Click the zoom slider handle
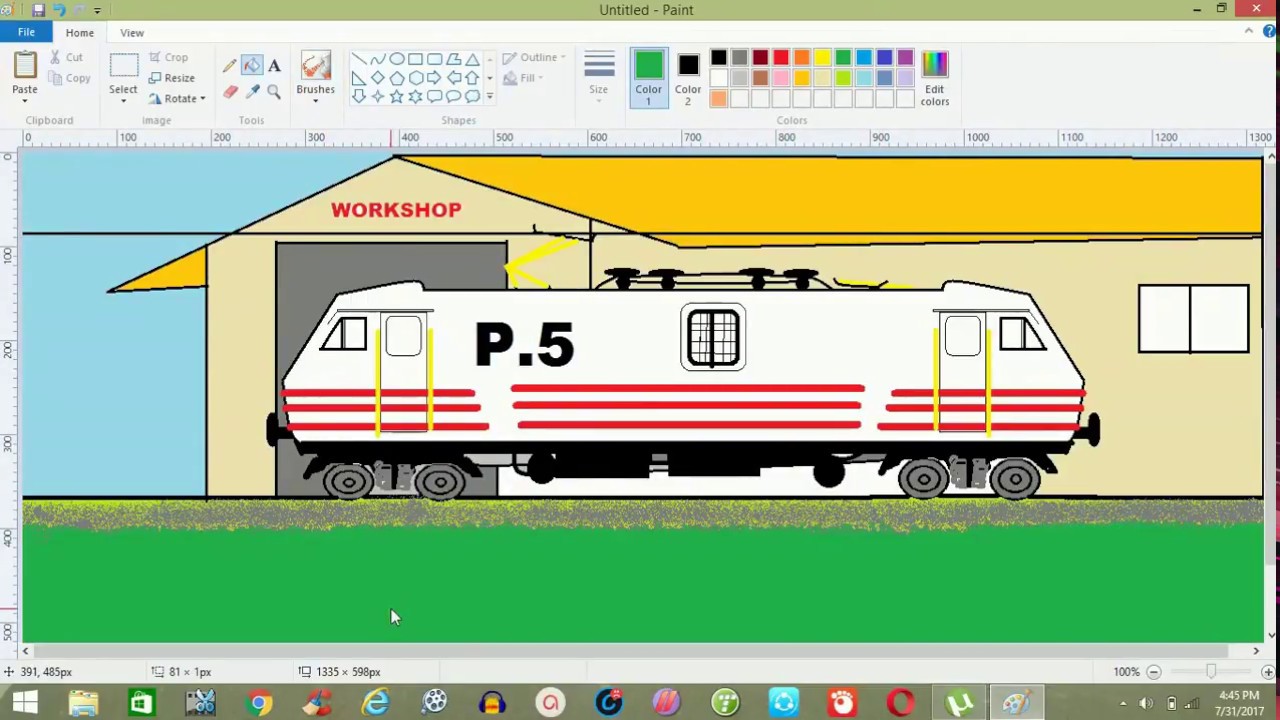Image resolution: width=1280 pixels, height=720 pixels. click(x=1210, y=672)
